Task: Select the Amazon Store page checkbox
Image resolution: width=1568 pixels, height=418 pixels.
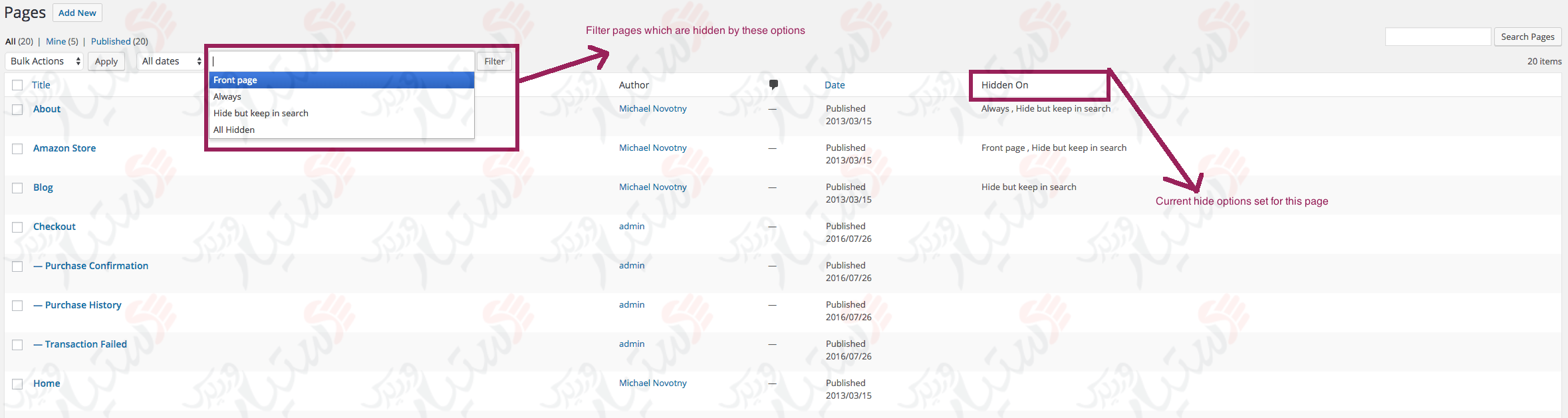Action: pyautogui.click(x=17, y=149)
